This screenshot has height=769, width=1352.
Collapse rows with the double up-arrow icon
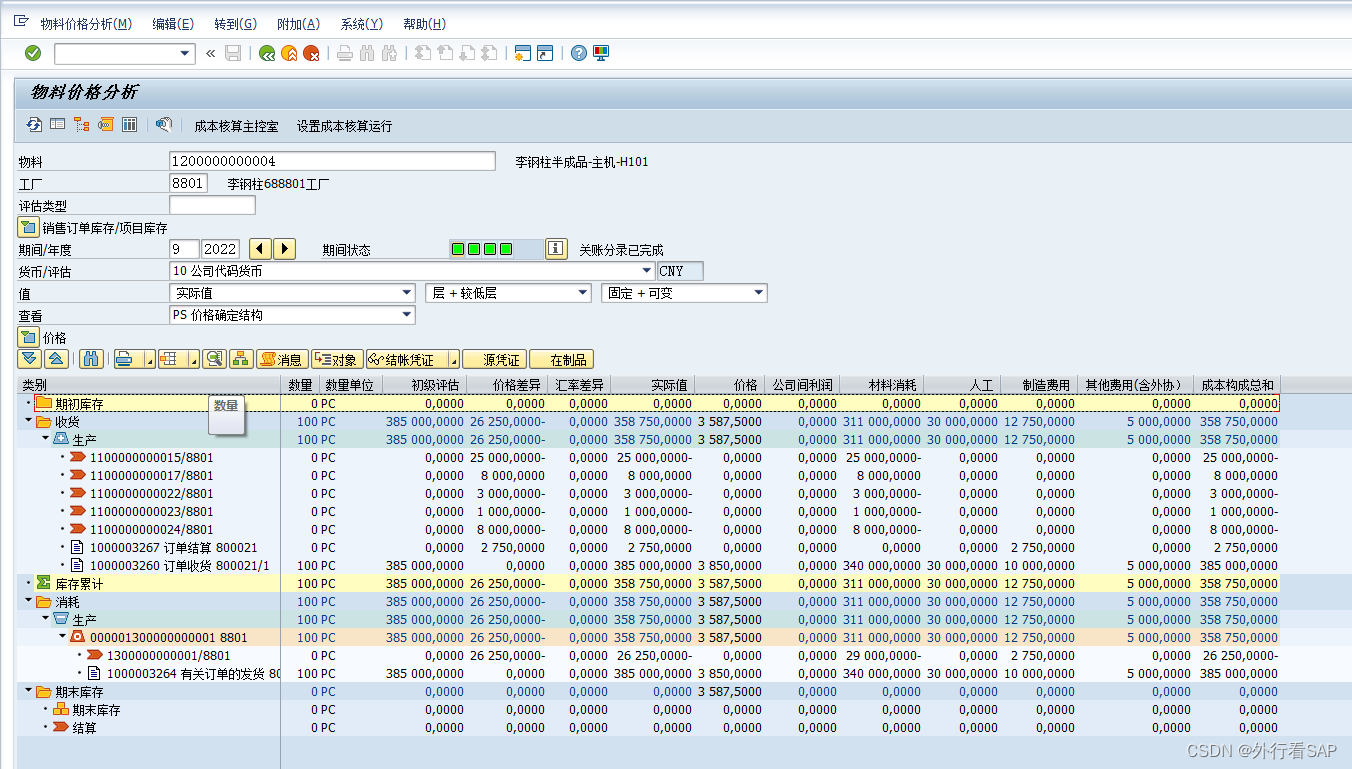click(54, 359)
